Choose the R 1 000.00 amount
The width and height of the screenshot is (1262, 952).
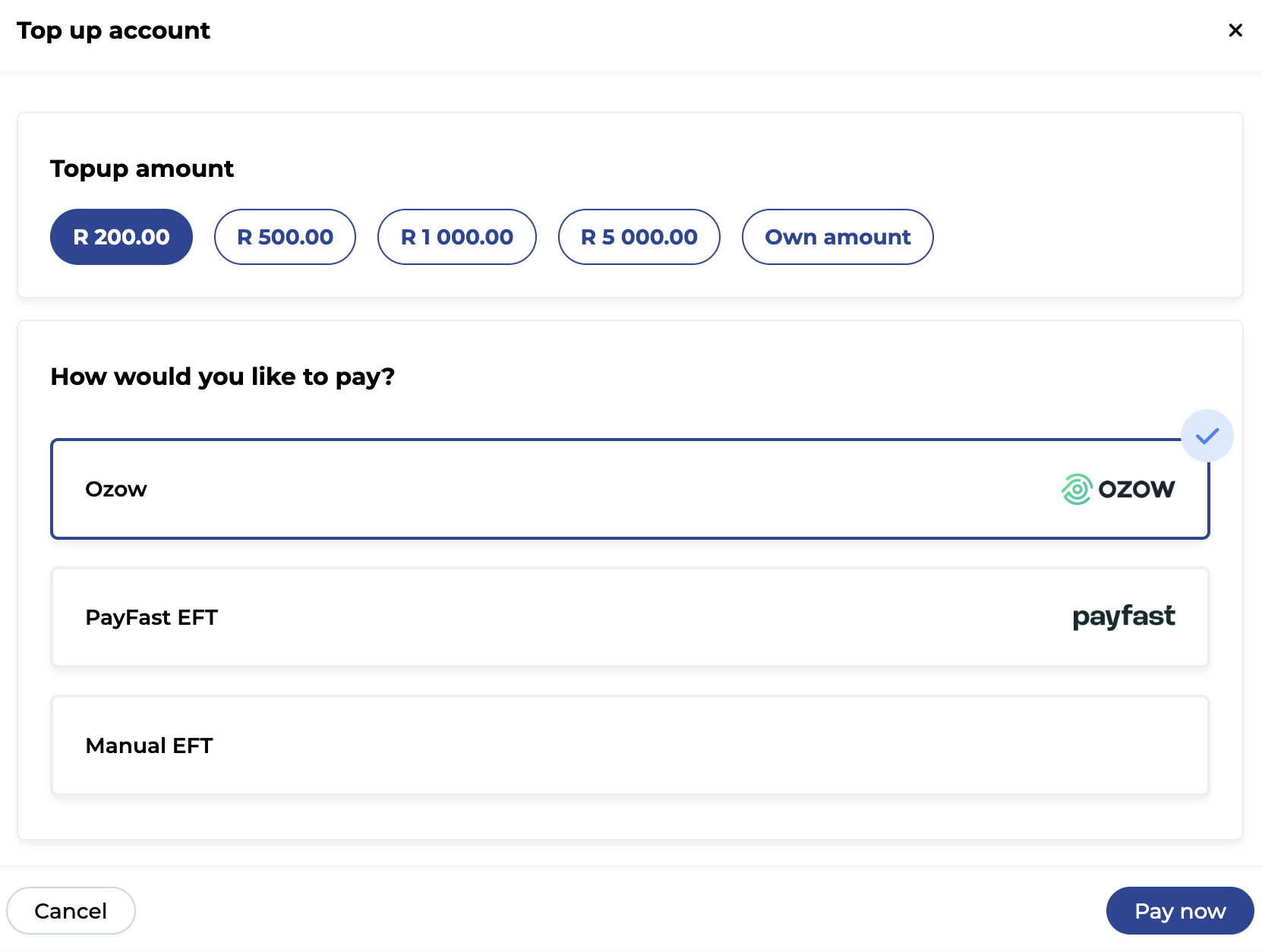pos(457,237)
